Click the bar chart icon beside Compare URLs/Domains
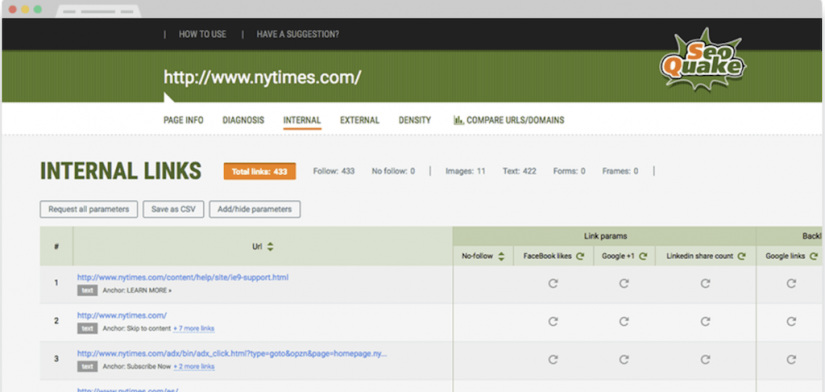 coord(458,120)
